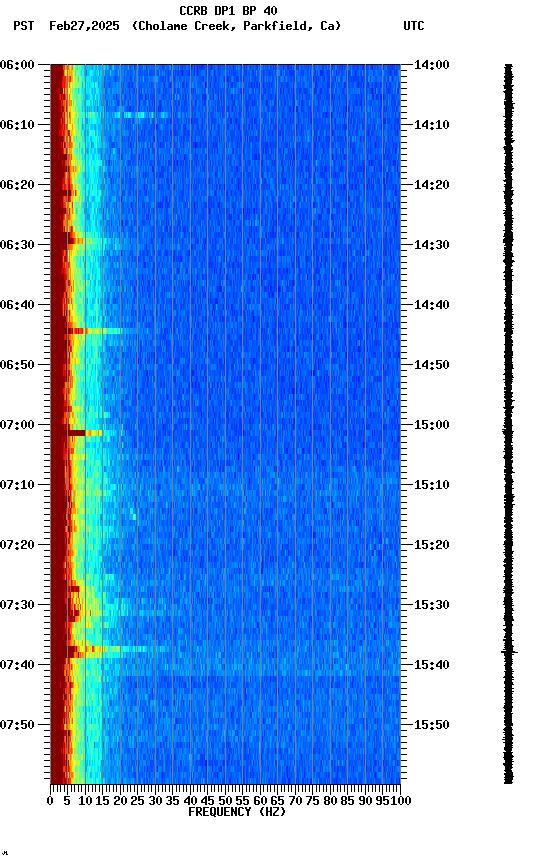The width and height of the screenshot is (552, 864).
Task: Click the 'UTC' timezone label
Action: pos(414,26)
